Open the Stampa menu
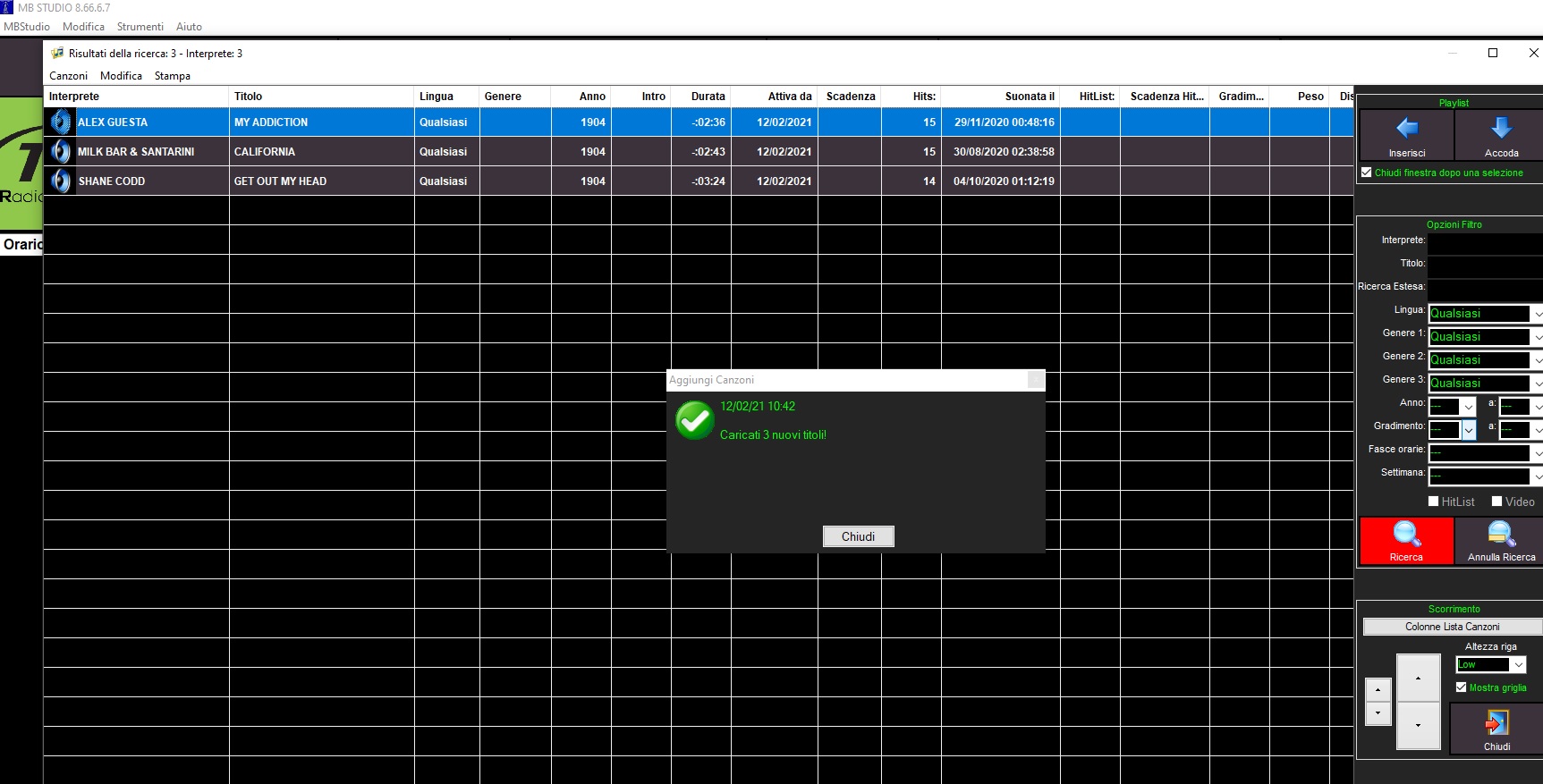The image size is (1543, 784). tap(172, 76)
